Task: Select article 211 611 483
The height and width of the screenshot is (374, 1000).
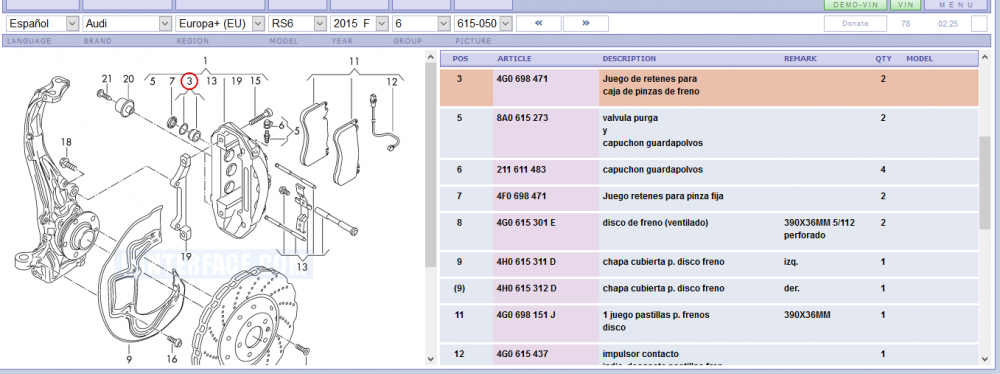Action: (521, 170)
